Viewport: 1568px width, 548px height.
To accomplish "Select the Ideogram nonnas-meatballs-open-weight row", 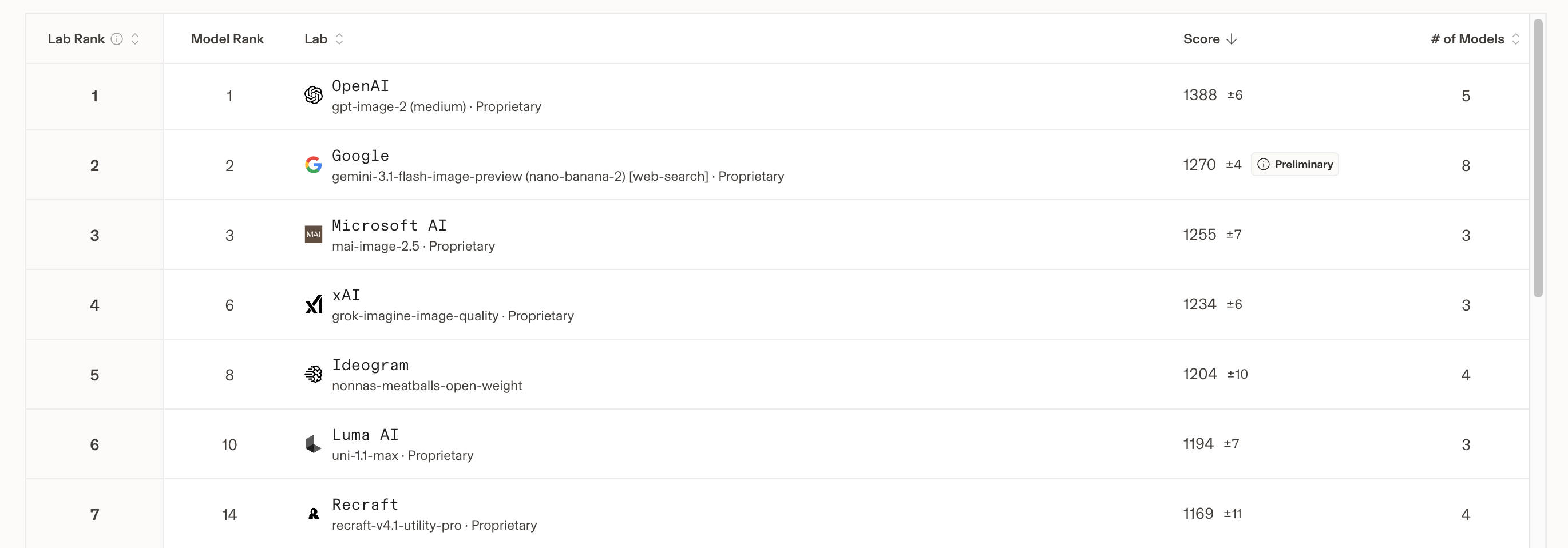I will 777,374.
